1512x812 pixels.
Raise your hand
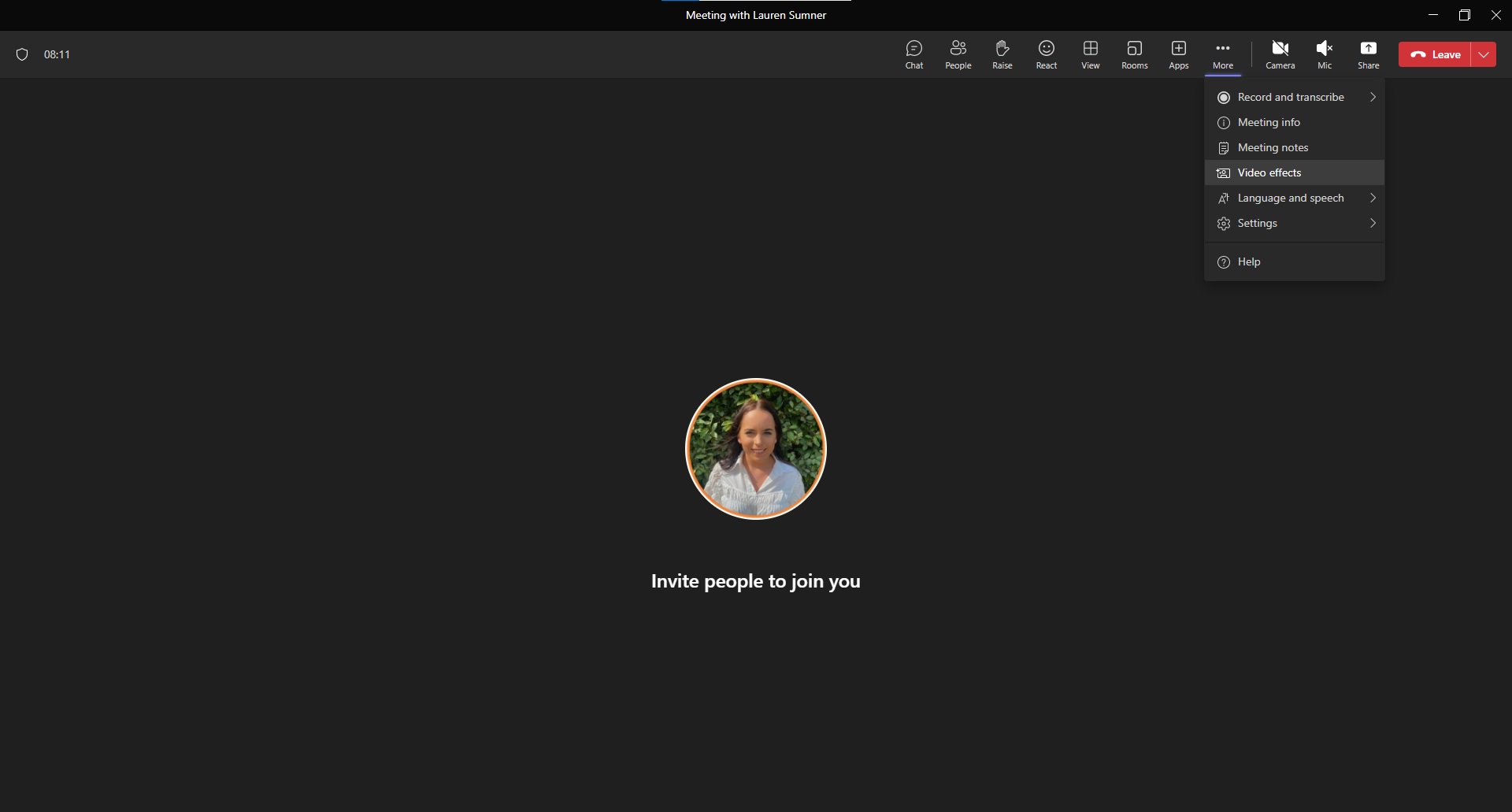[x=1002, y=54]
